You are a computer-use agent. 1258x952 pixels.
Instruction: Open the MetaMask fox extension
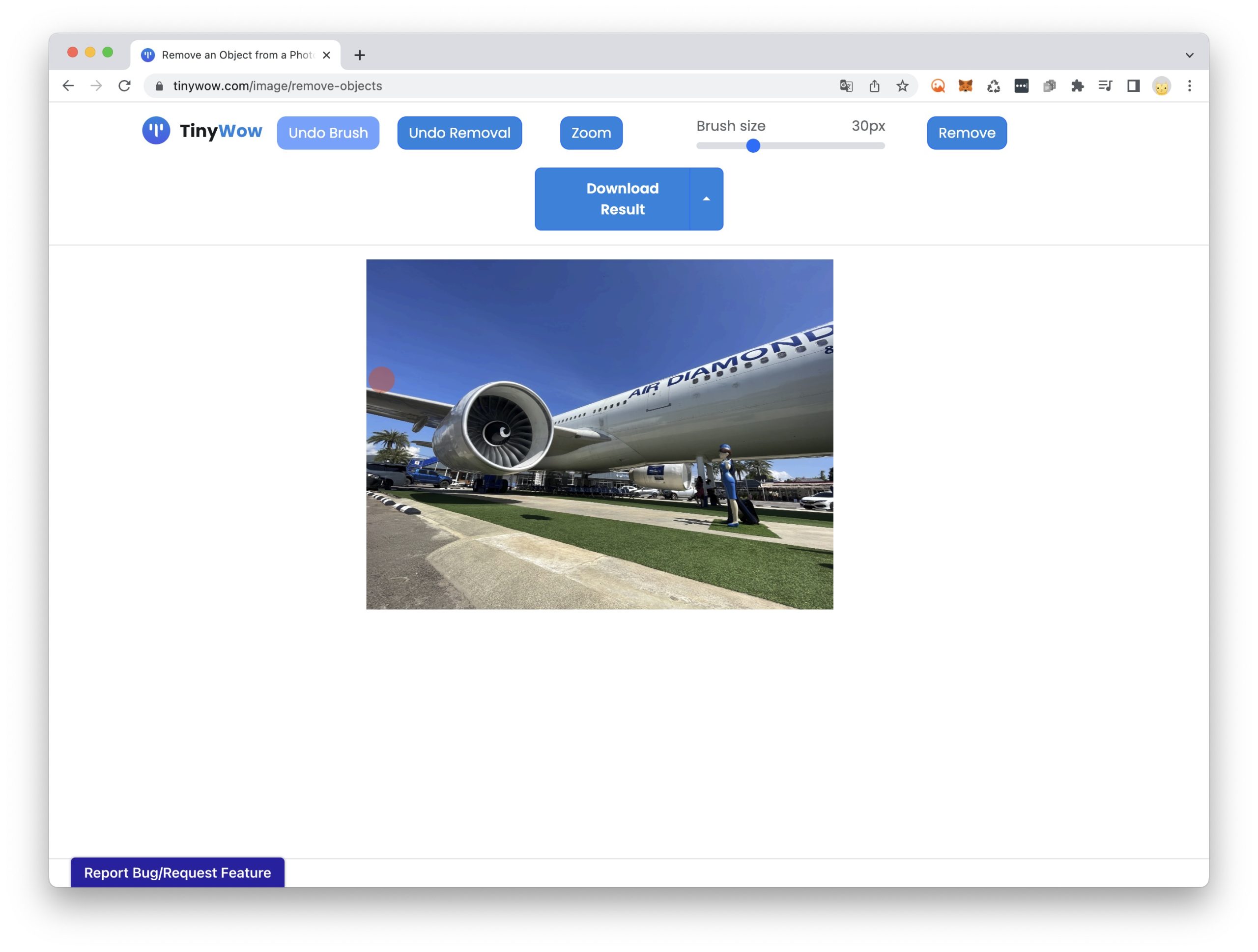(965, 86)
